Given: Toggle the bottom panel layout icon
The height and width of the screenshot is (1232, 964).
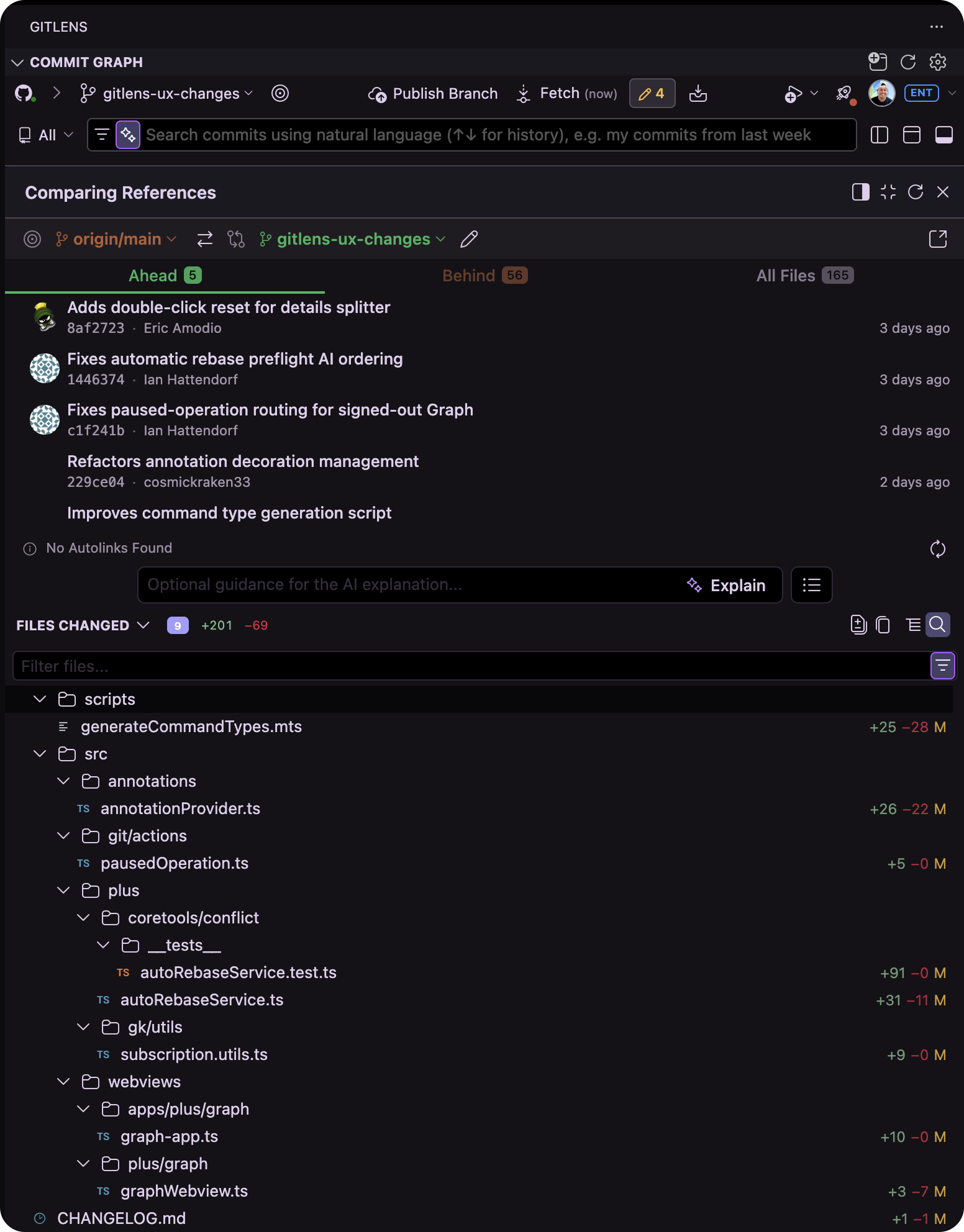Looking at the screenshot, I should click(x=944, y=135).
